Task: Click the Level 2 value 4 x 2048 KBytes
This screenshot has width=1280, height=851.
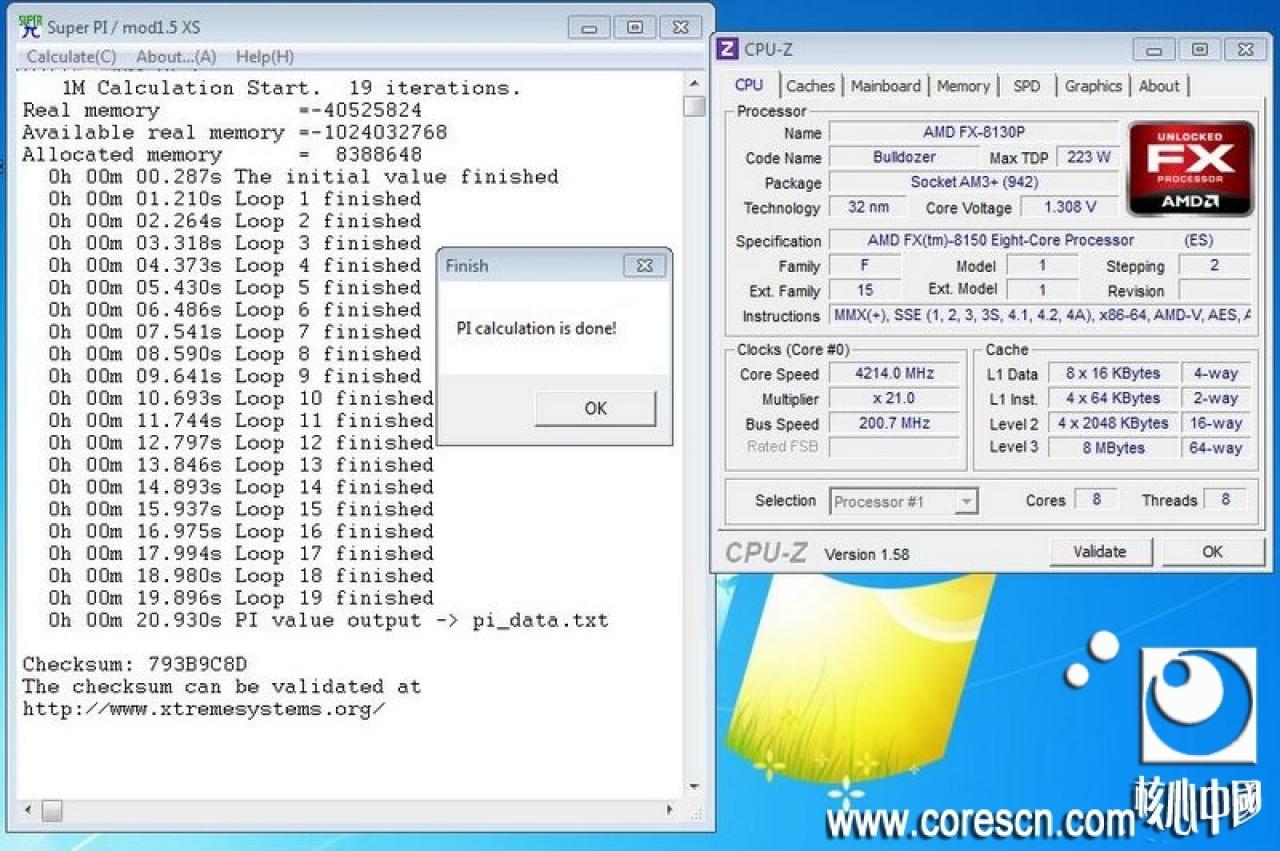Action: point(1113,423)
